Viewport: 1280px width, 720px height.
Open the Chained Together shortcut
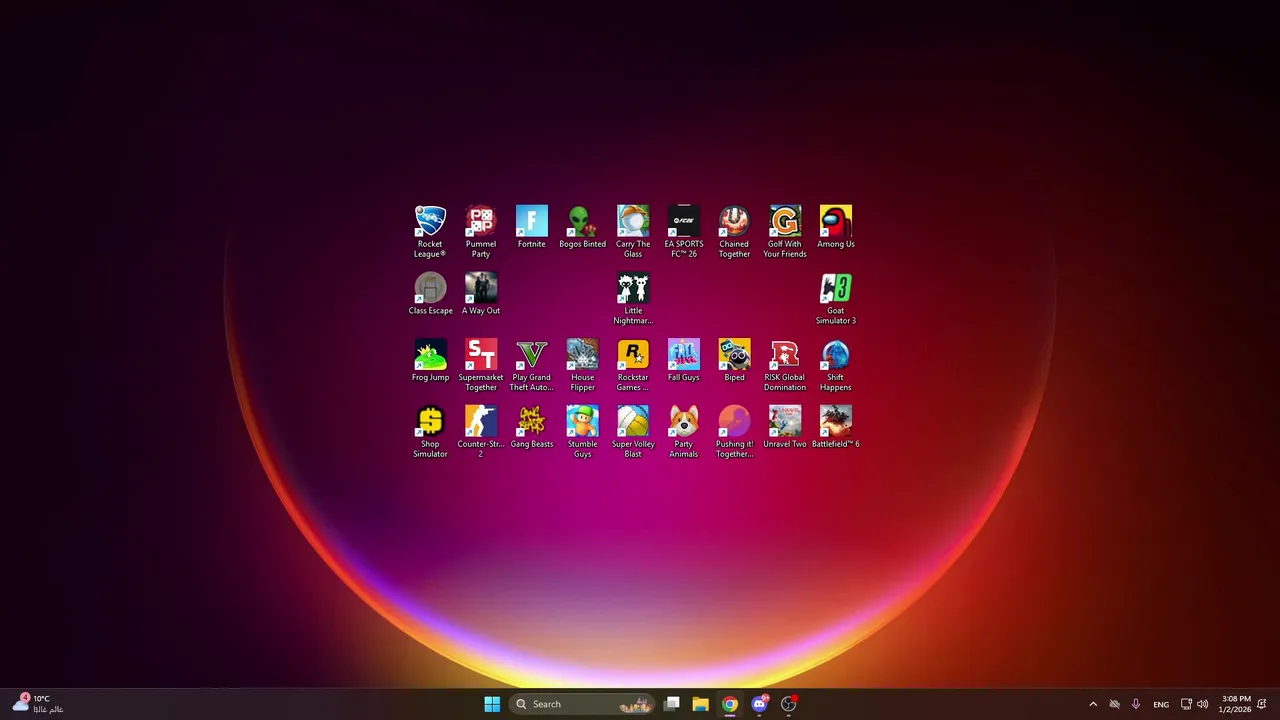[x=734, y=231]
